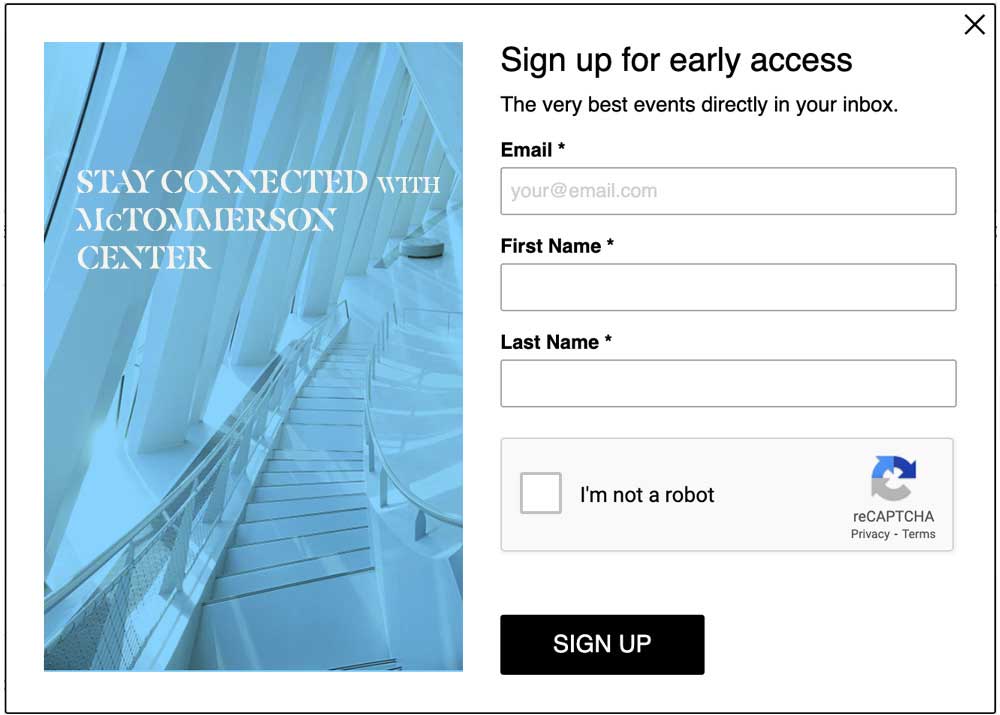This screenshot has width=1000, height=715.
Task: Select the Last Name text box
Action: (728, 383)
